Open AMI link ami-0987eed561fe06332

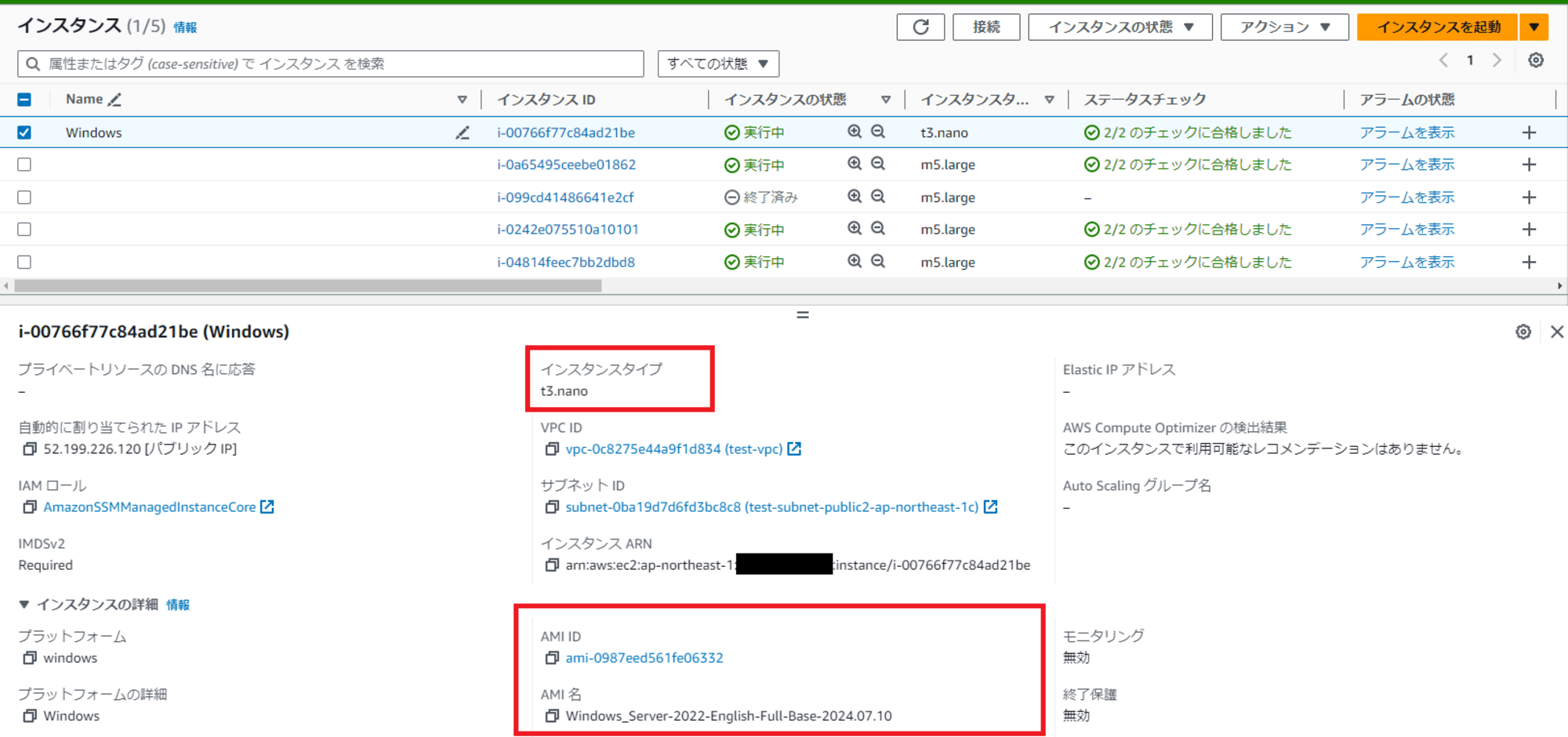[644, 658]
